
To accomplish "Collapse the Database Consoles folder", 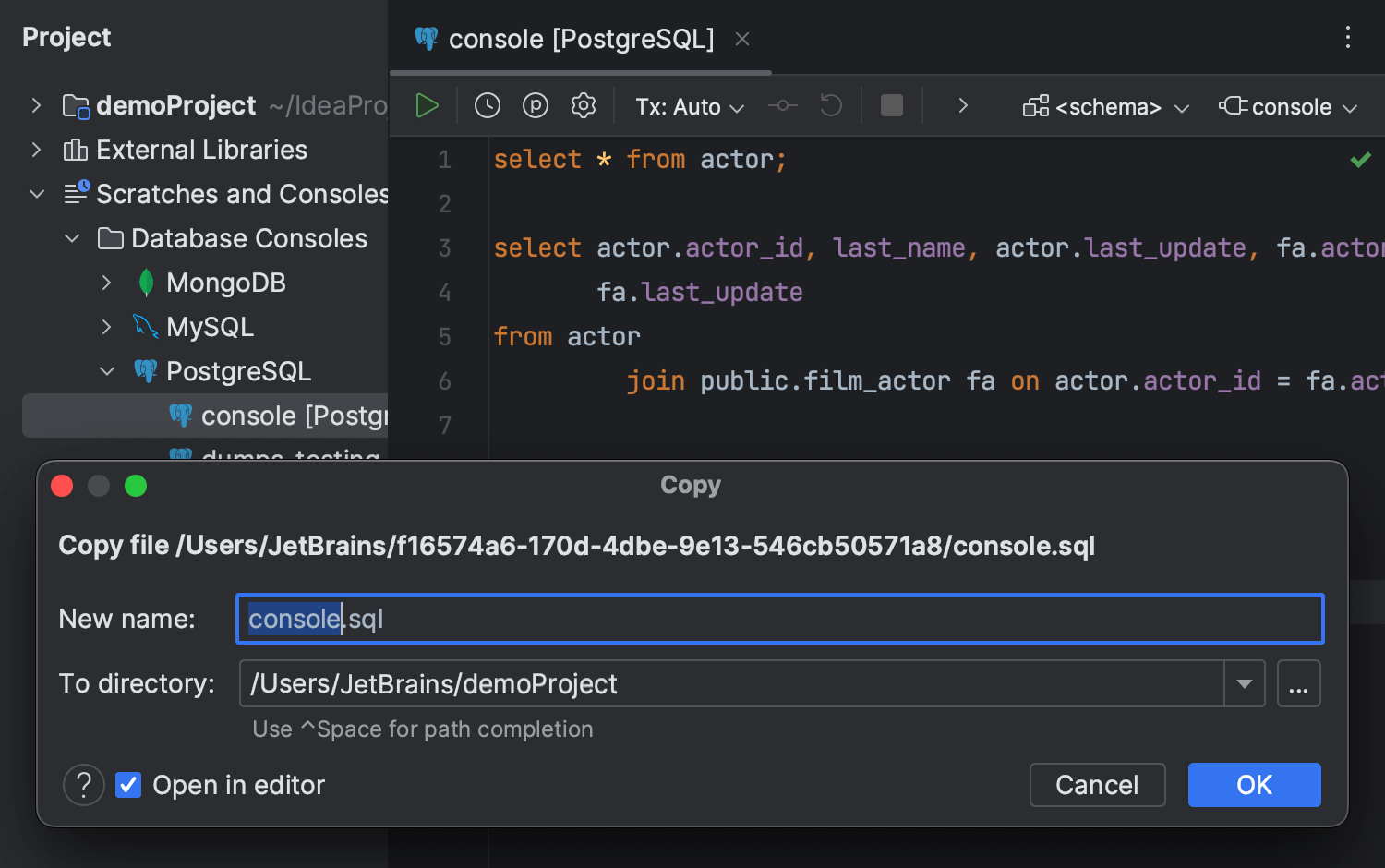I will (72, 237).
